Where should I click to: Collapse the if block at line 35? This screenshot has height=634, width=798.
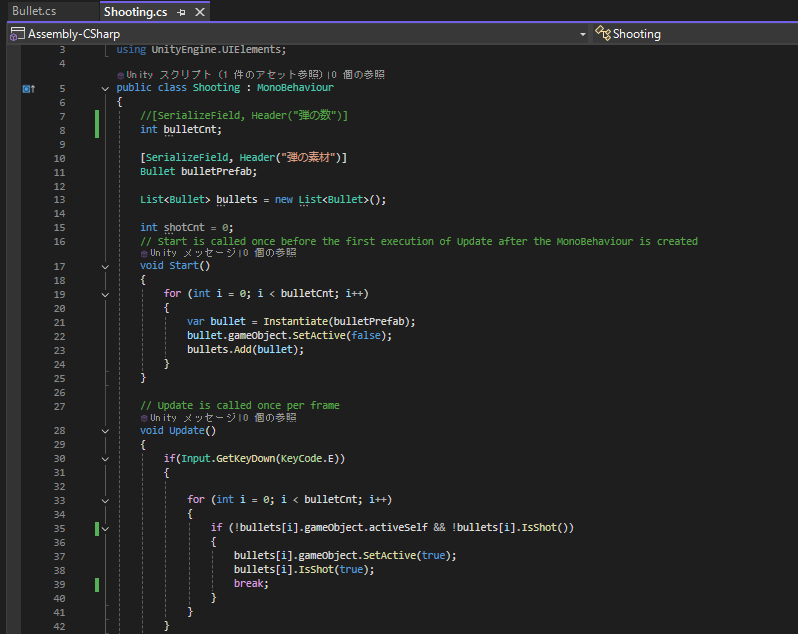pos(105,529)
